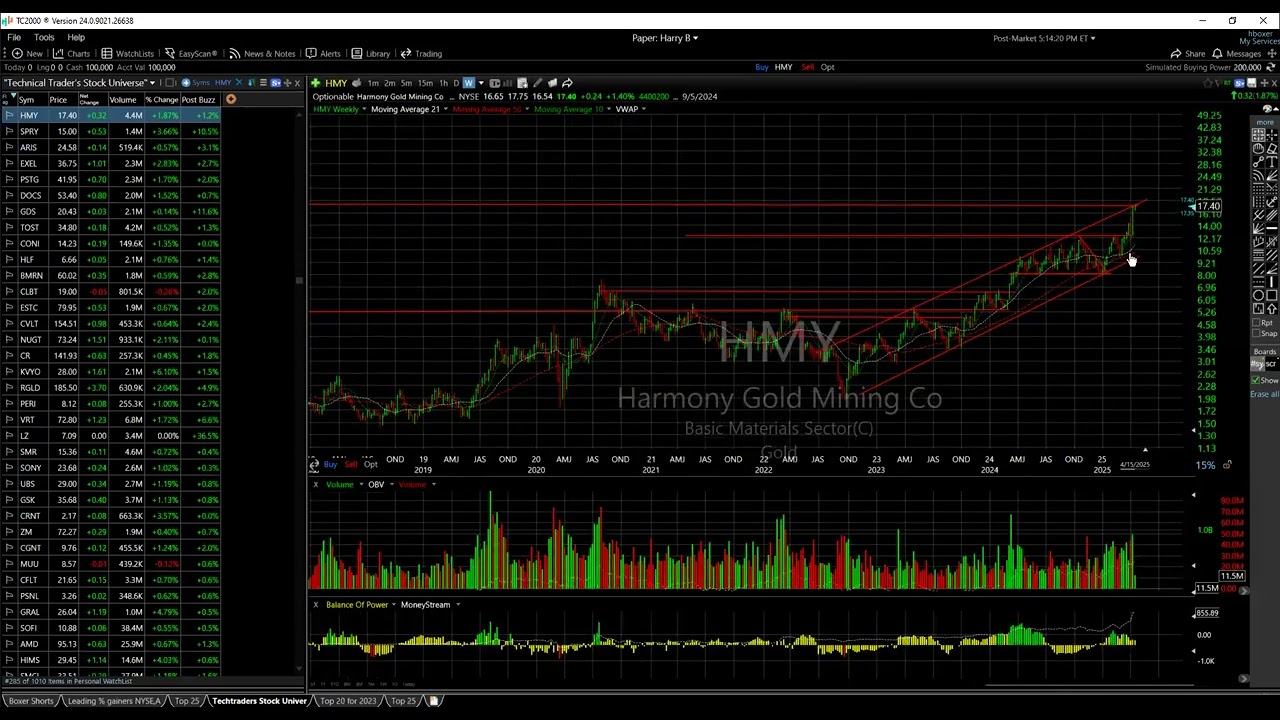
Task: Open the Charts toolbar item
Action: pyautogui.click(x=72, y=53)
